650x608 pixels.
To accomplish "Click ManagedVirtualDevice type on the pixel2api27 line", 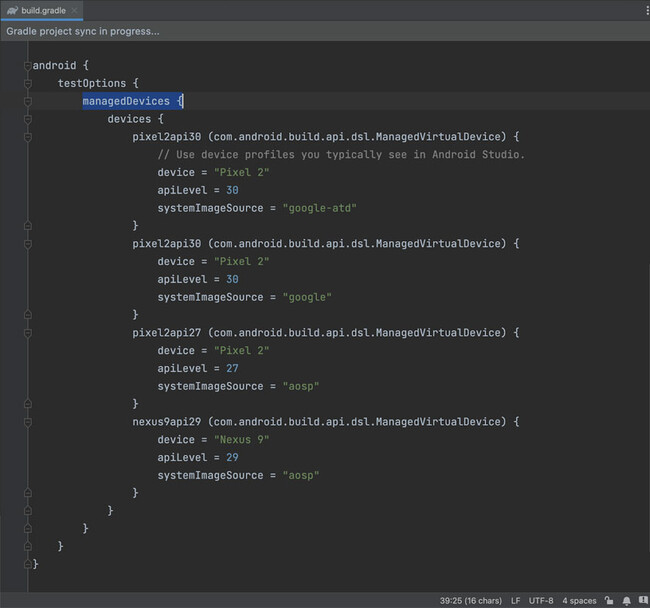I will coord(439,333).
